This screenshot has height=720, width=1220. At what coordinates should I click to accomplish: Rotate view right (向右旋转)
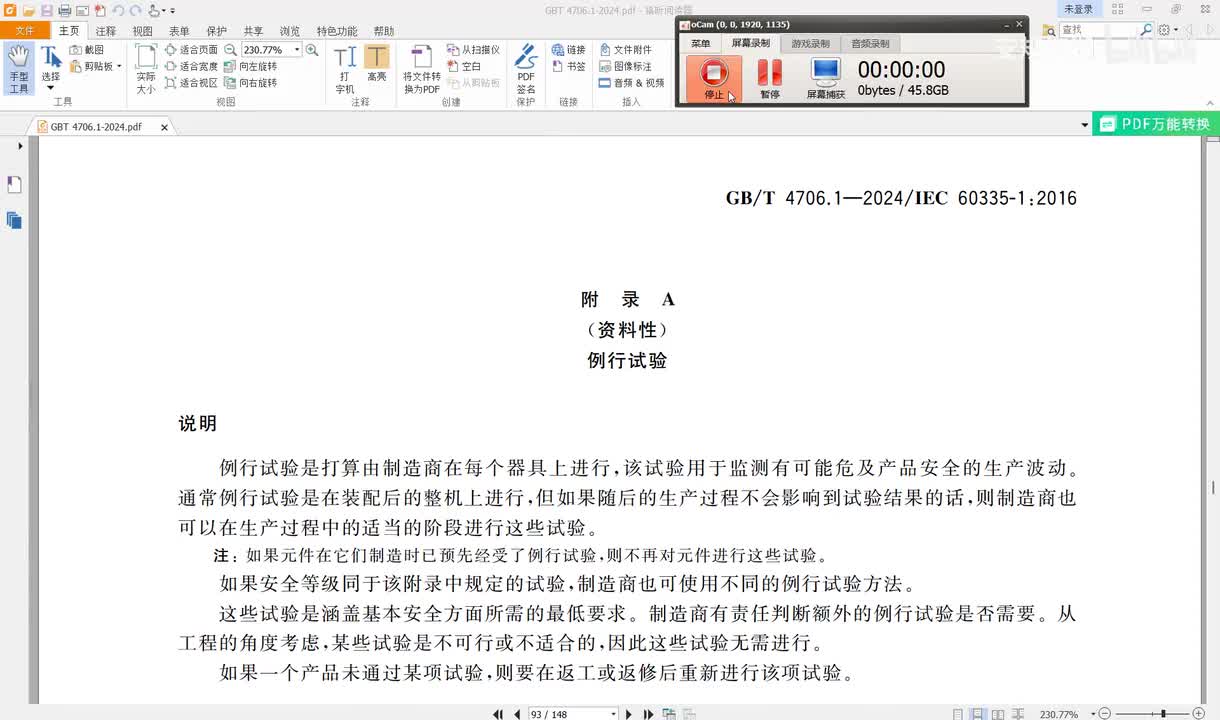251,83
